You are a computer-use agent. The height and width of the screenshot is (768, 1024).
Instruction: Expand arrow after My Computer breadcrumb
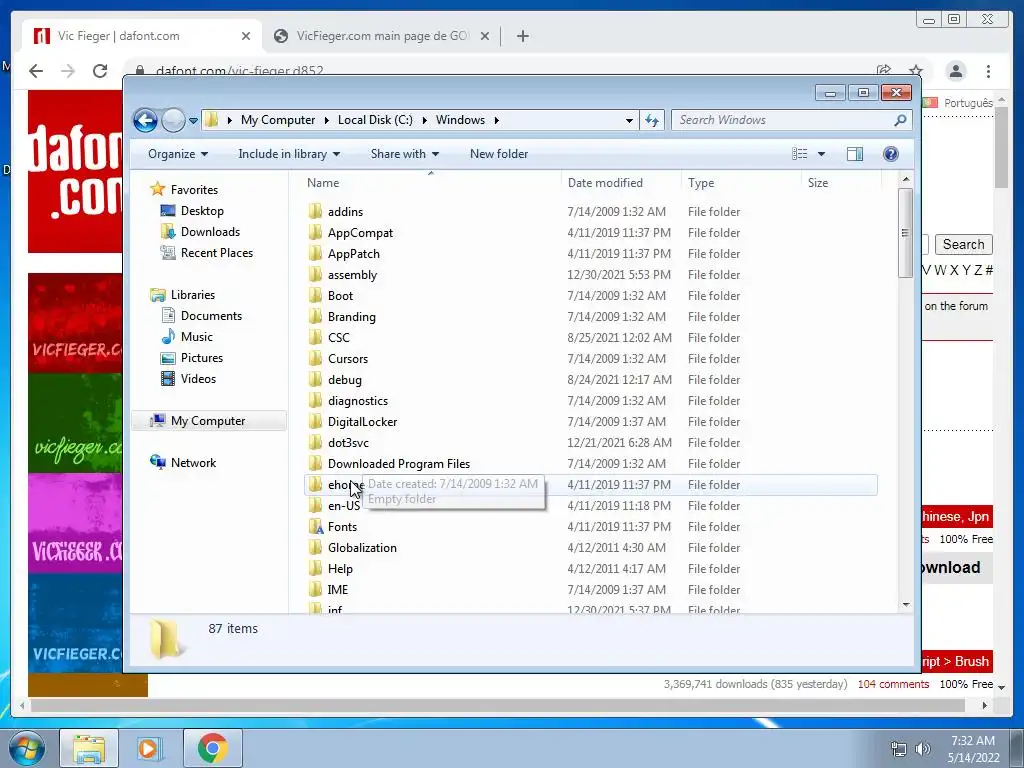pos(327,120)
